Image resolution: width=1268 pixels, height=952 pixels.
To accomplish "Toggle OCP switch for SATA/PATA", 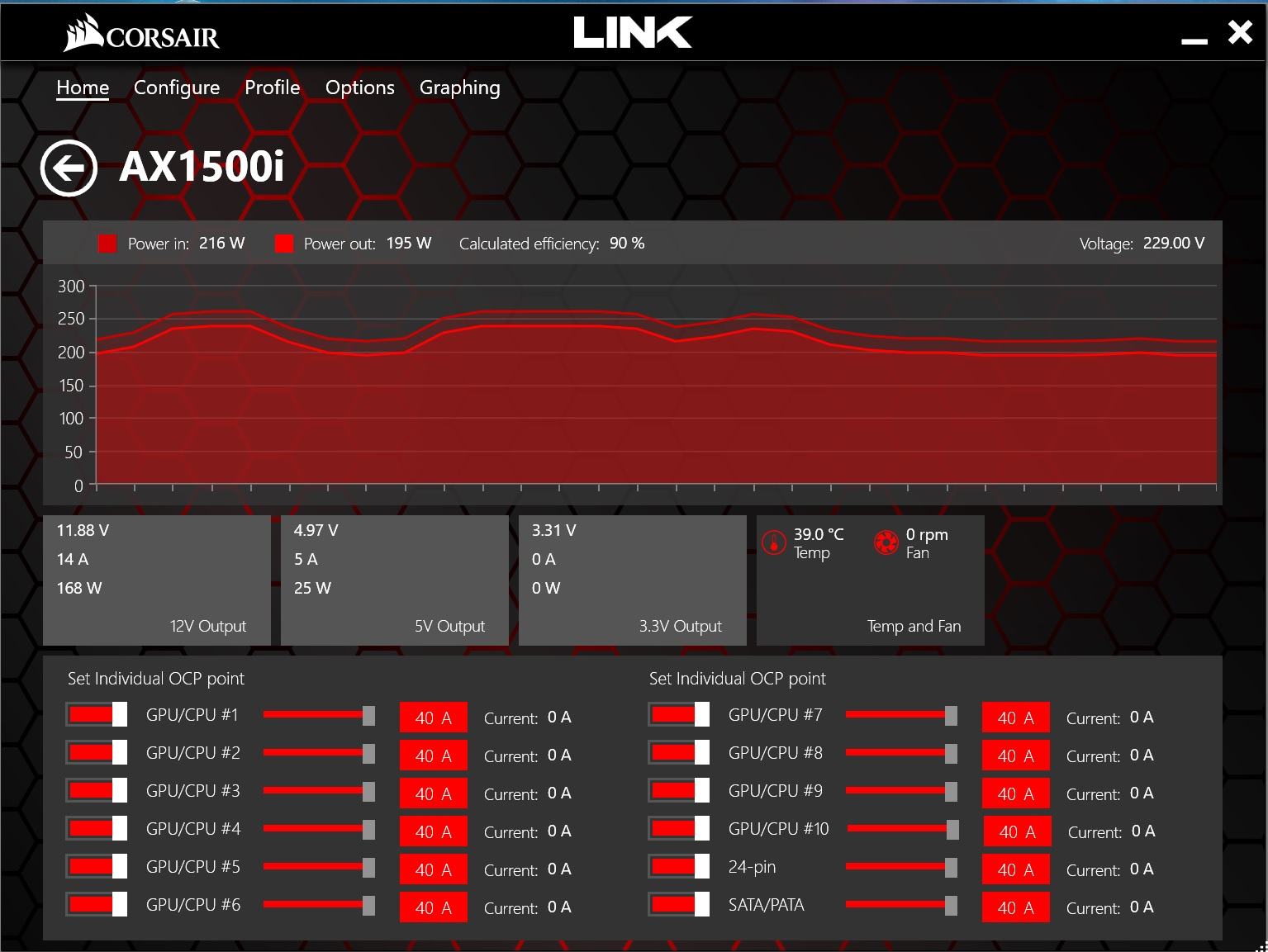I will pyautogui.click(x=679, y=904).
